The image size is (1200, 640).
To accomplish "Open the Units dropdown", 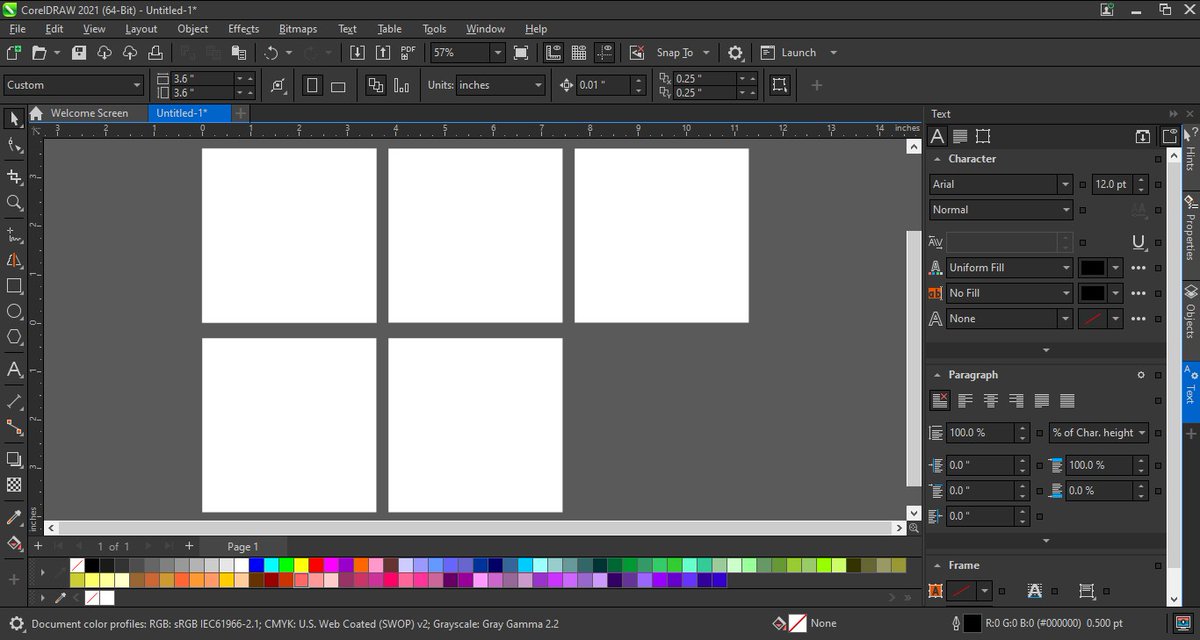I will (x=538, y=85).
